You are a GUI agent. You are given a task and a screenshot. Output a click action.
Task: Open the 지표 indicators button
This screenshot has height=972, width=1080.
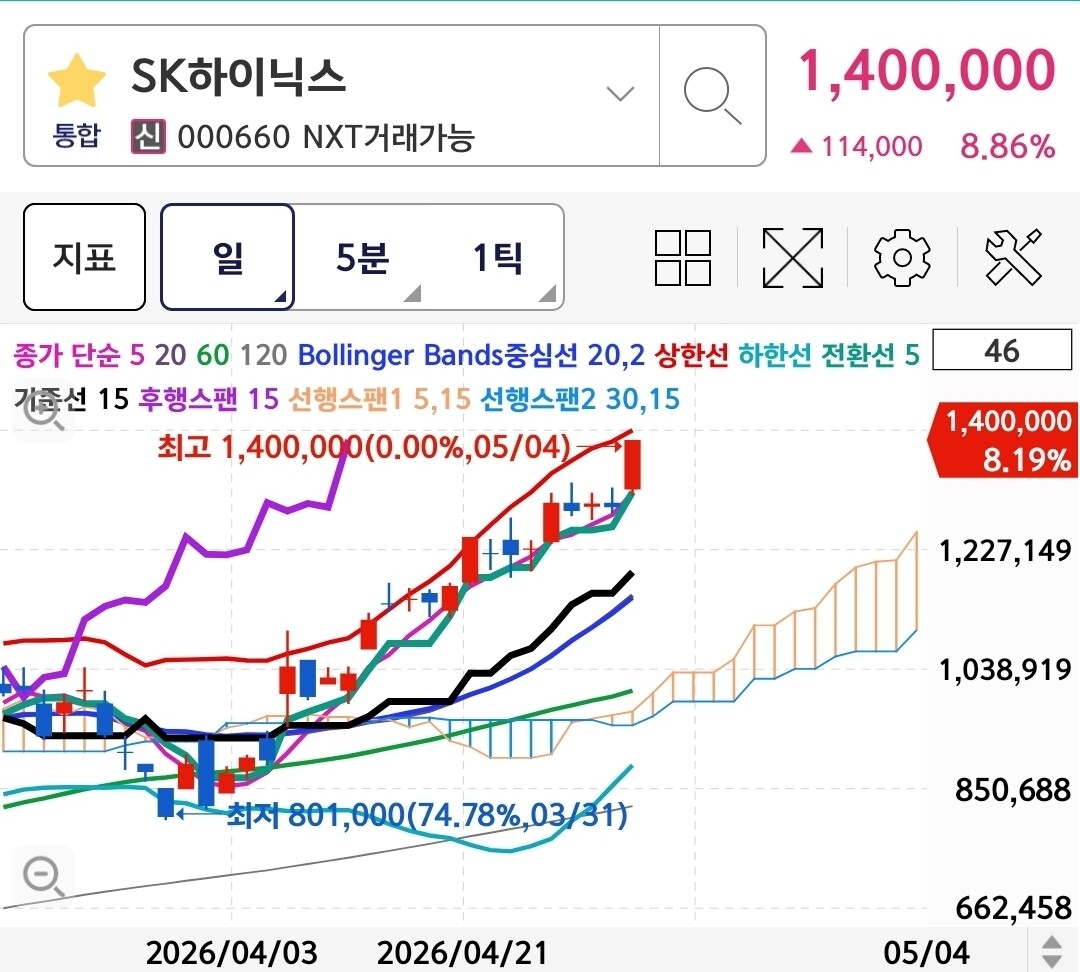tap(84, 257)
